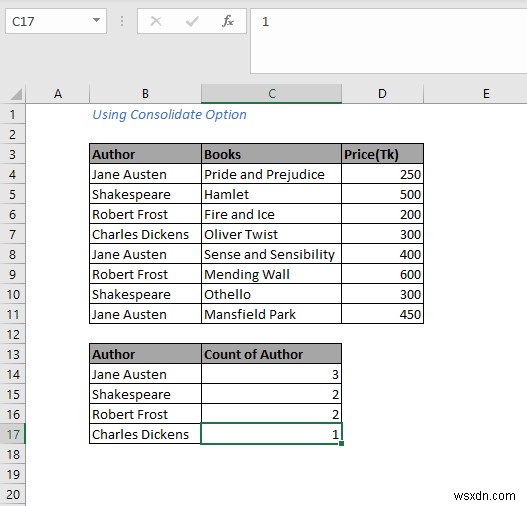
Task: Click the formula bar's three-dot handle
Action: 122,22
